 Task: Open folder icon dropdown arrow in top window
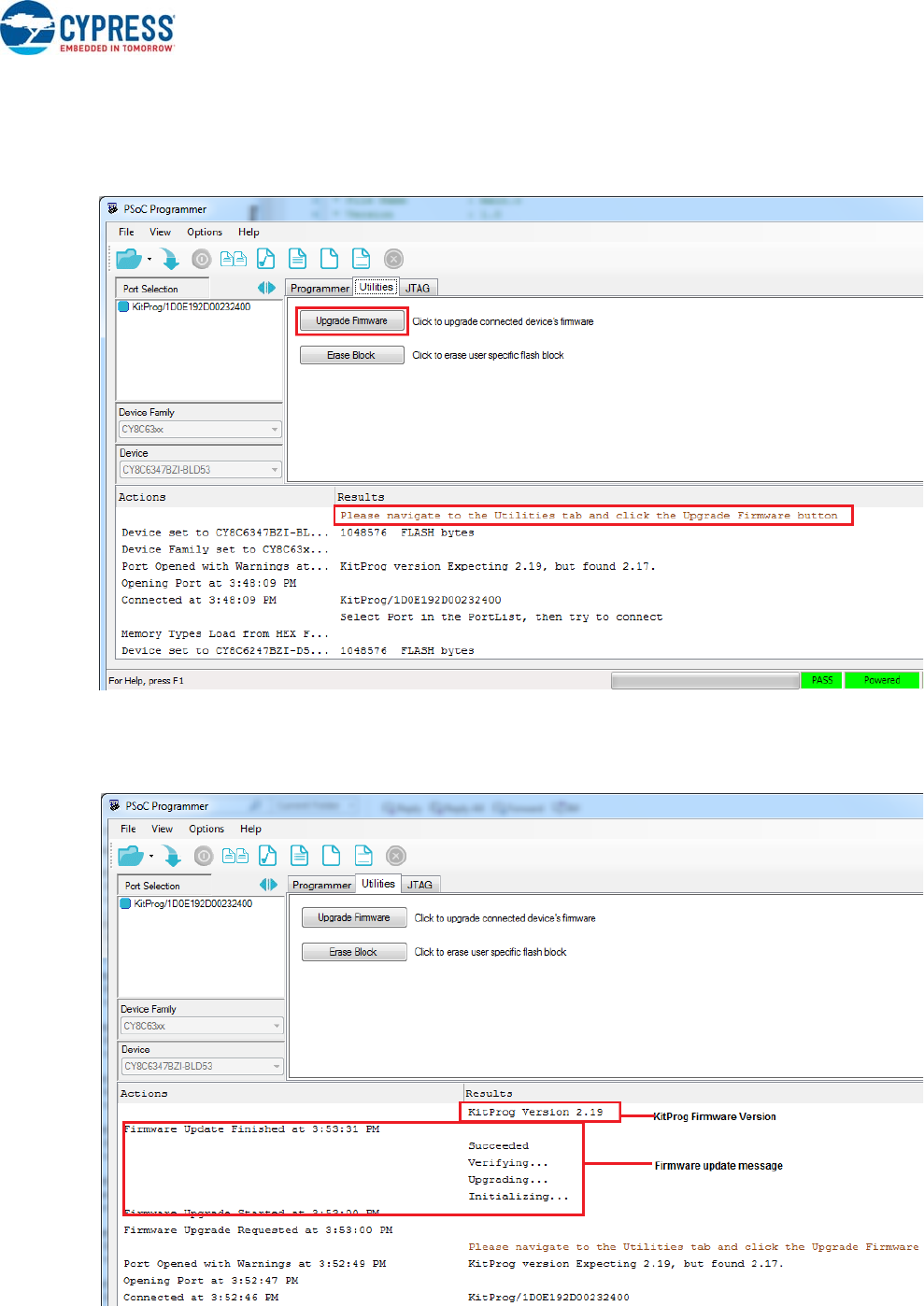click(149, 260)
